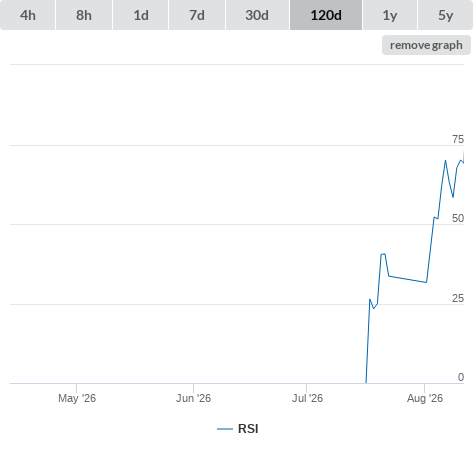Choose the 1d range tab
The height and width of the screenshot is (455, 474).
(141, 15)
